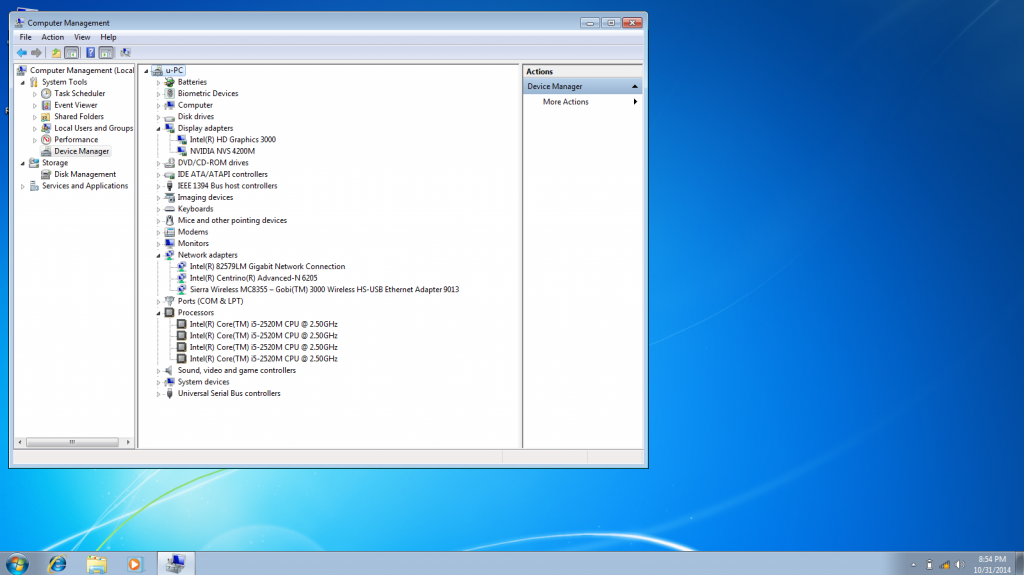Collapse the Processors category
The image size is (1024, 575).
click(158, 313)
